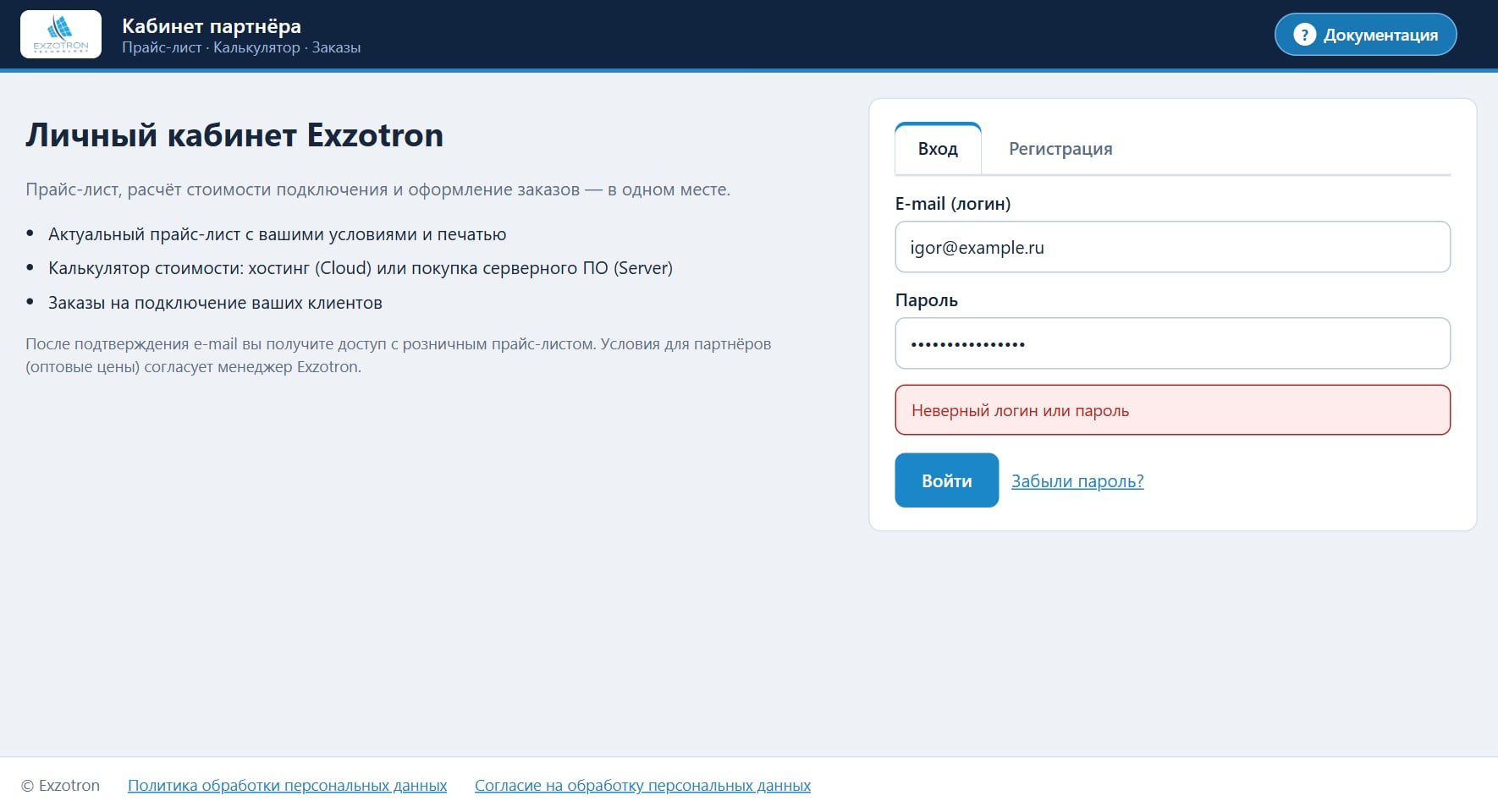This screenshot has height=812, width=1498.
Task: Click the E-mail (логин) label
Action: tap(953, 204)
